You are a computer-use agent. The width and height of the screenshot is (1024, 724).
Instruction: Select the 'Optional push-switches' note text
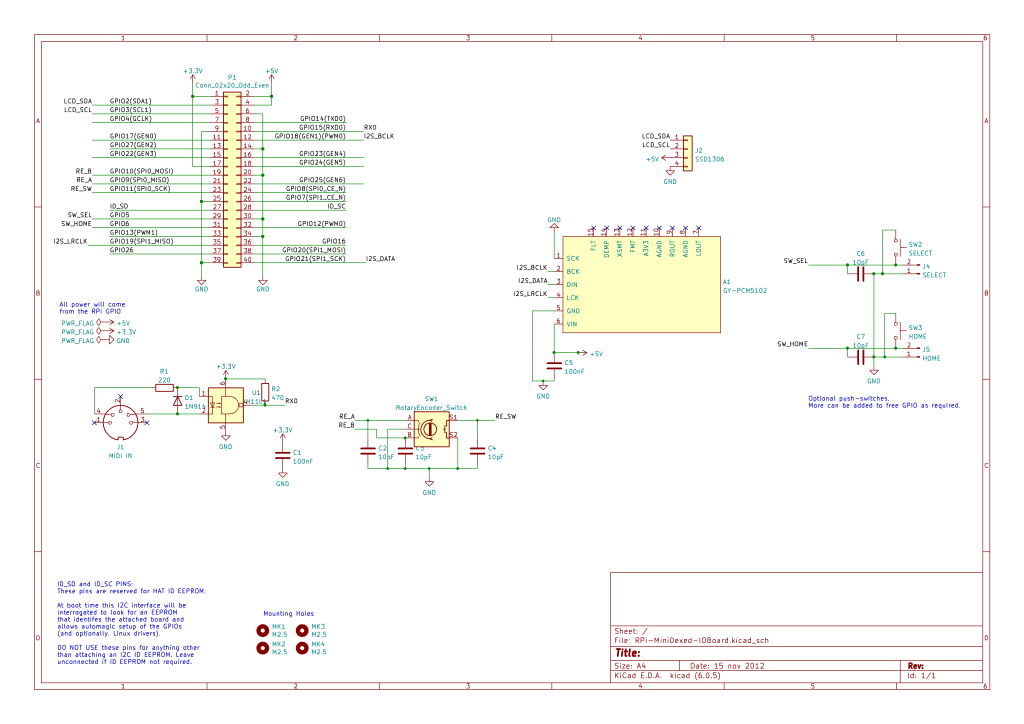[884, 401]
